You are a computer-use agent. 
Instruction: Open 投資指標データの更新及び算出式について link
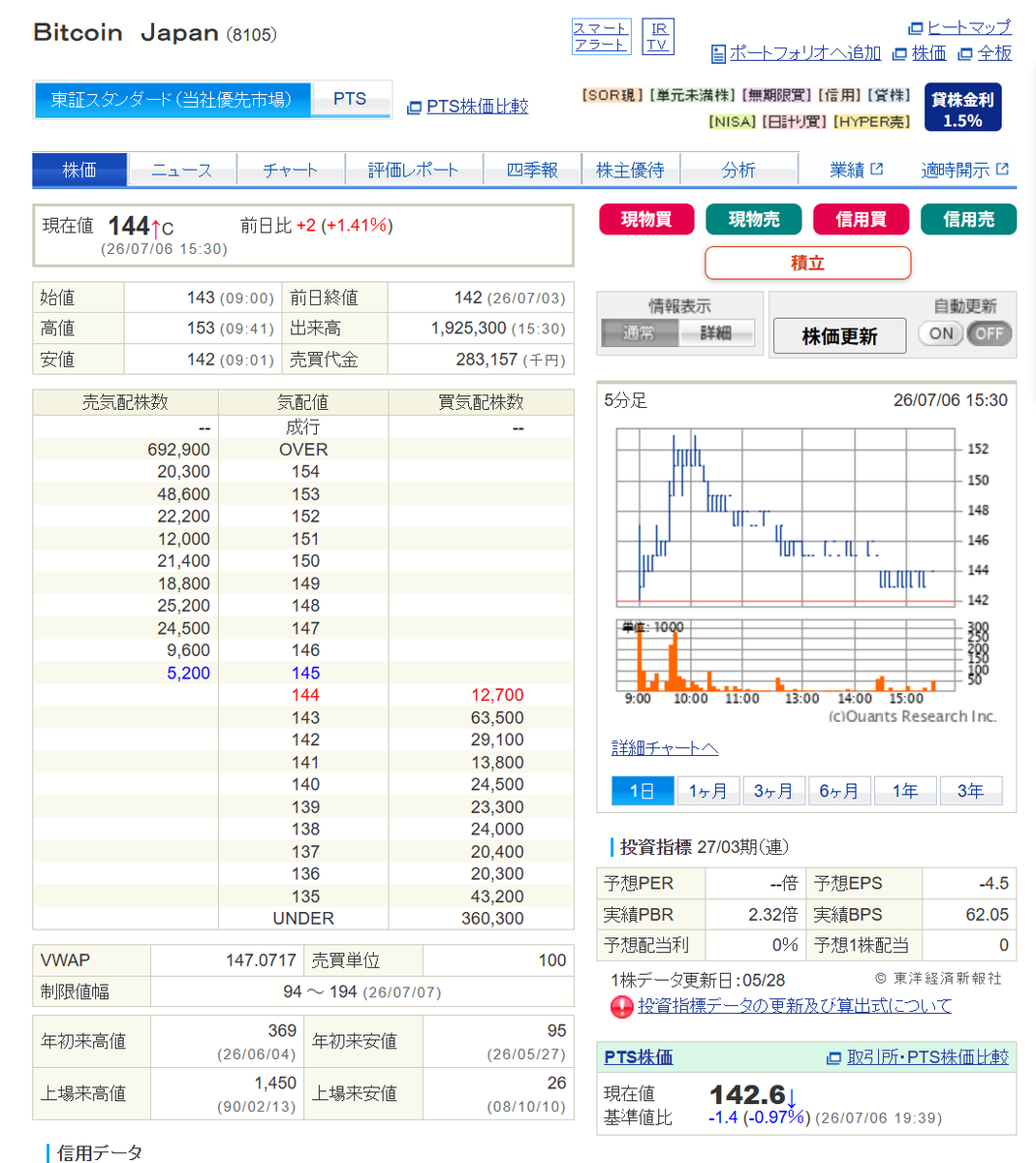[795, 1006]
